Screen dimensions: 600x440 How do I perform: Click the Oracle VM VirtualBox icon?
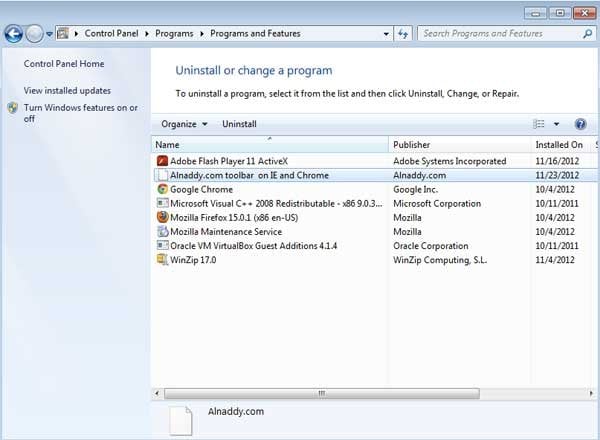click(163, 245)
